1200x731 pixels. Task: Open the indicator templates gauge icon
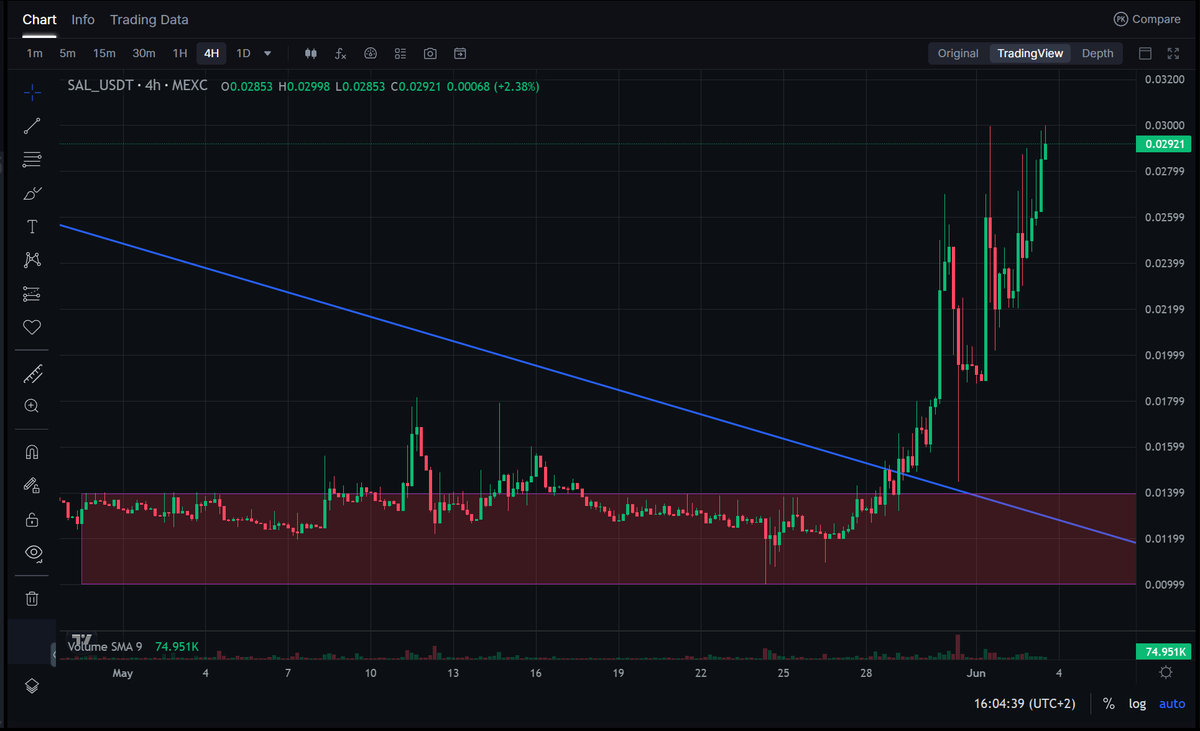pyautogui.click(x=370, y=53)
